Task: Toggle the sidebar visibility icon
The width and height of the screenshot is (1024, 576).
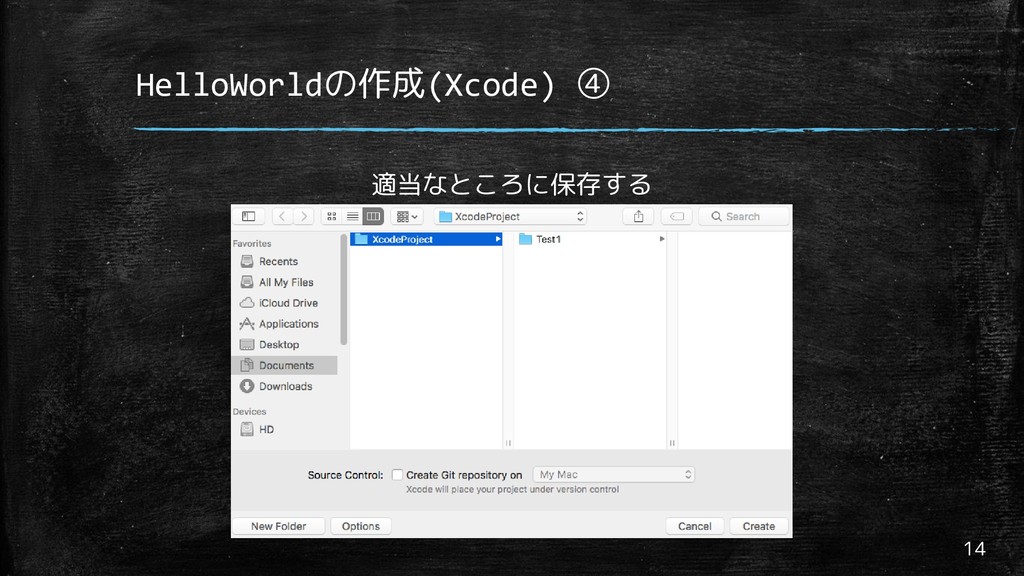Action: [x=248, y=216]
